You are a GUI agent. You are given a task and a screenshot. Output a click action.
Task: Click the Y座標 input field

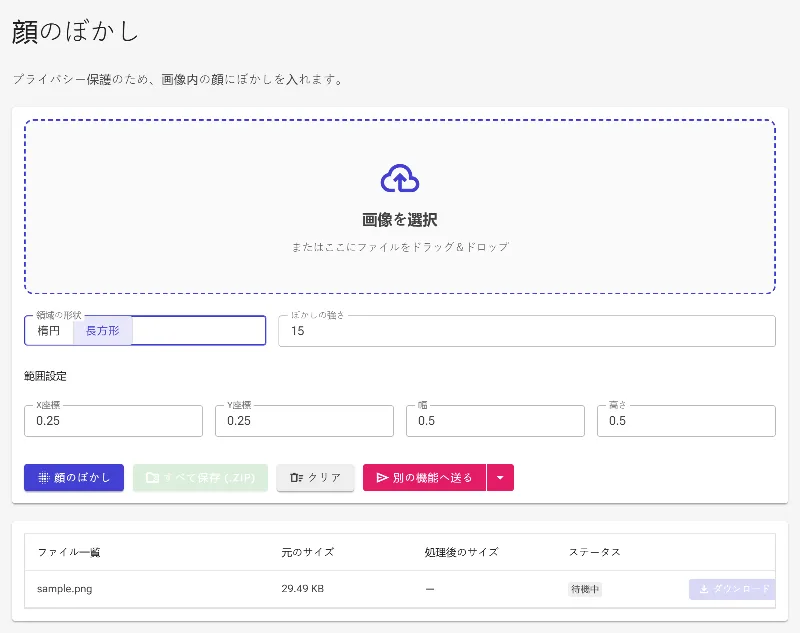pos(304,421)
